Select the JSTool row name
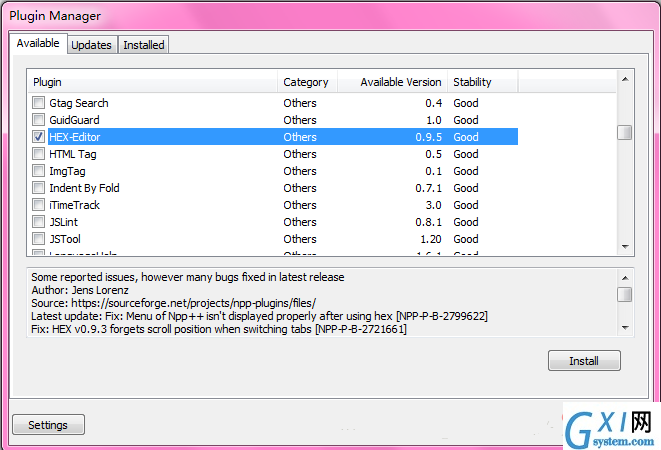 (x=65, y=239)
